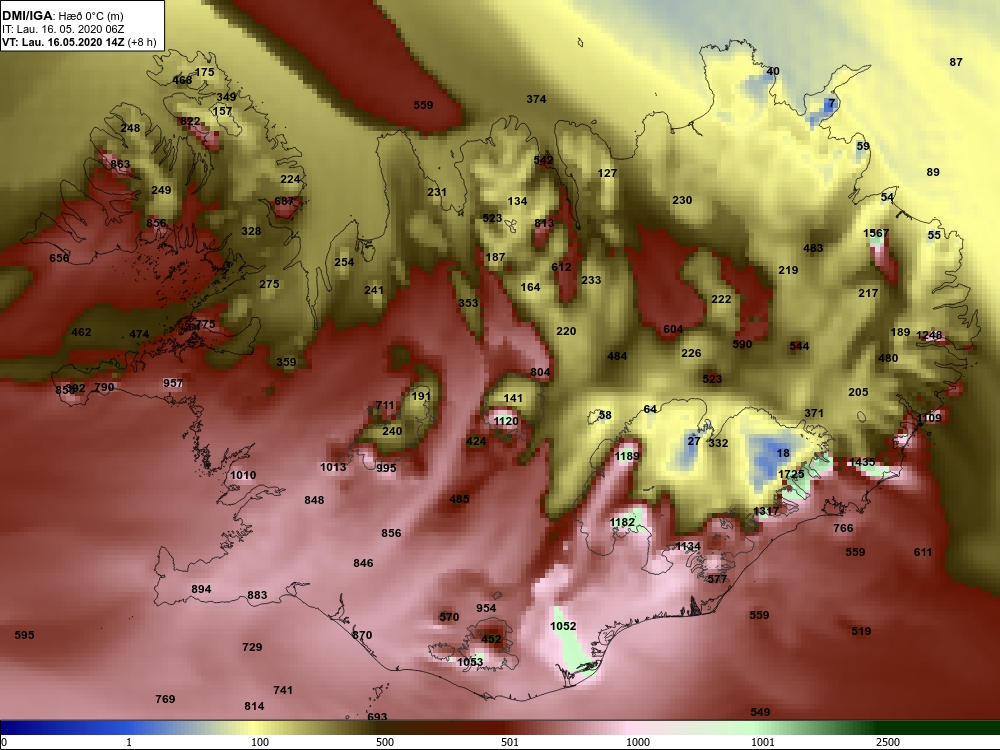Click the map value 1109
Viewport: 1000px width, 750px height.
point(929,418)
